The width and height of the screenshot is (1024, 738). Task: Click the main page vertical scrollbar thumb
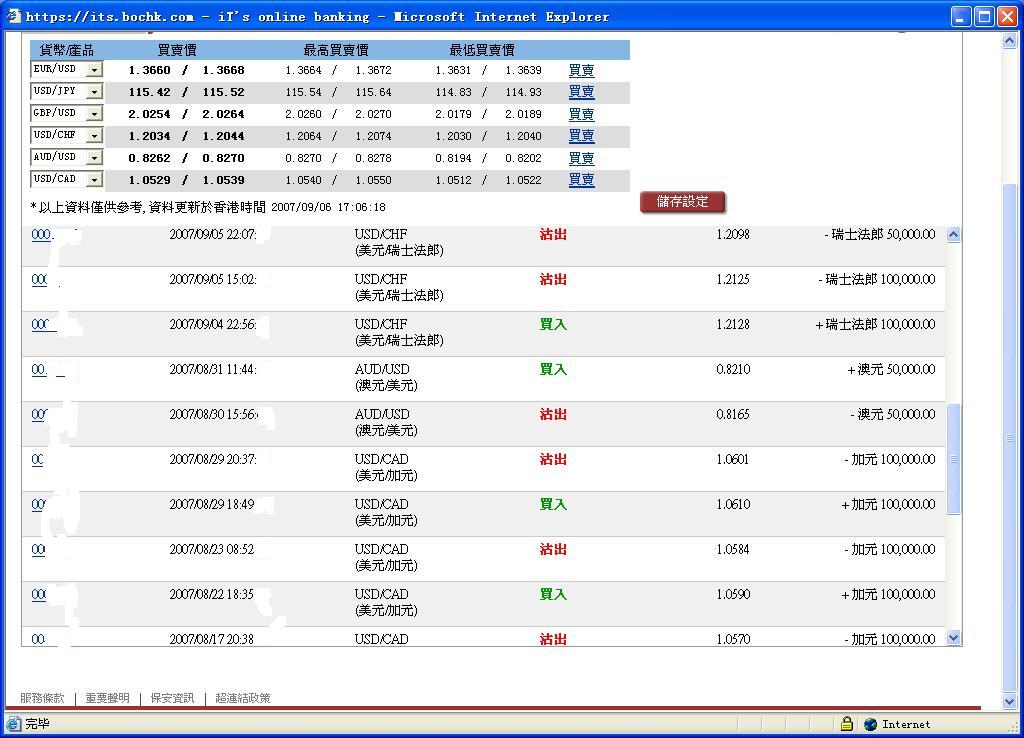coord(1009,438)
